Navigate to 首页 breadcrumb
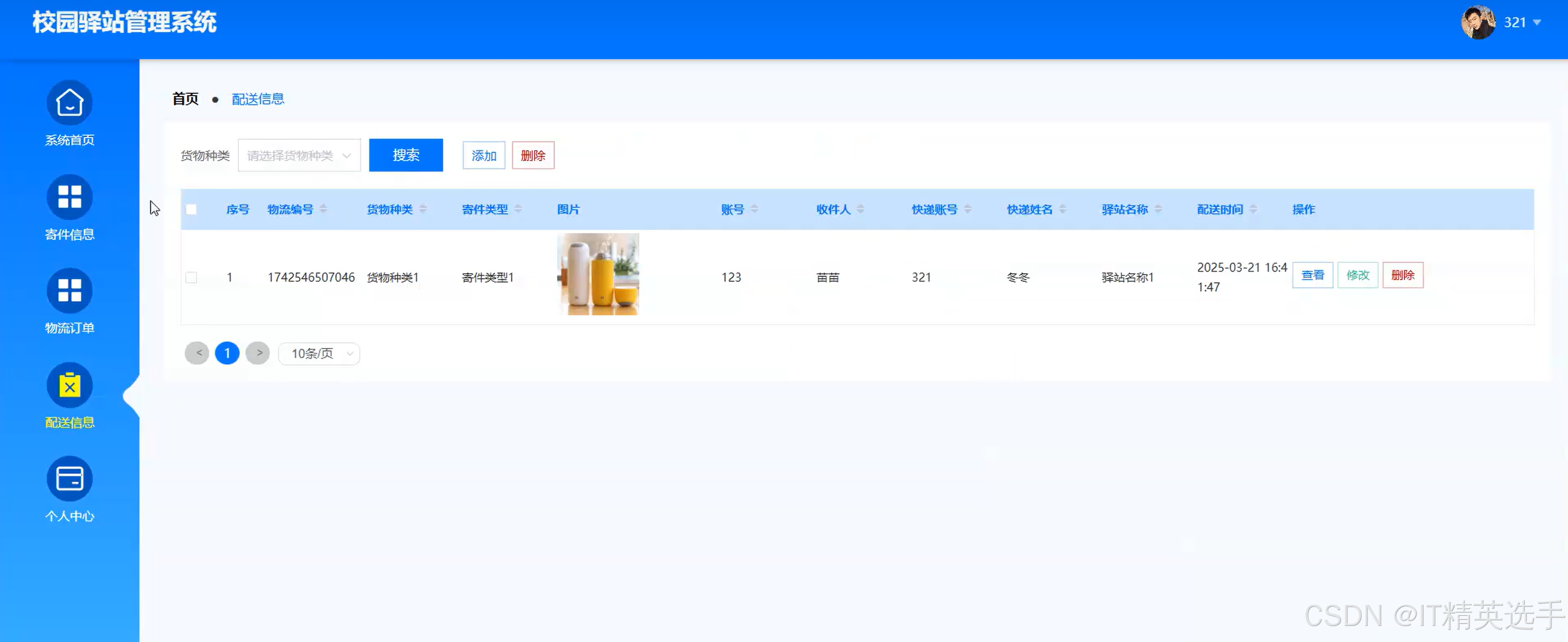Image resolution: width=1568 pixels, height=642 pixels. coord(185,99)
